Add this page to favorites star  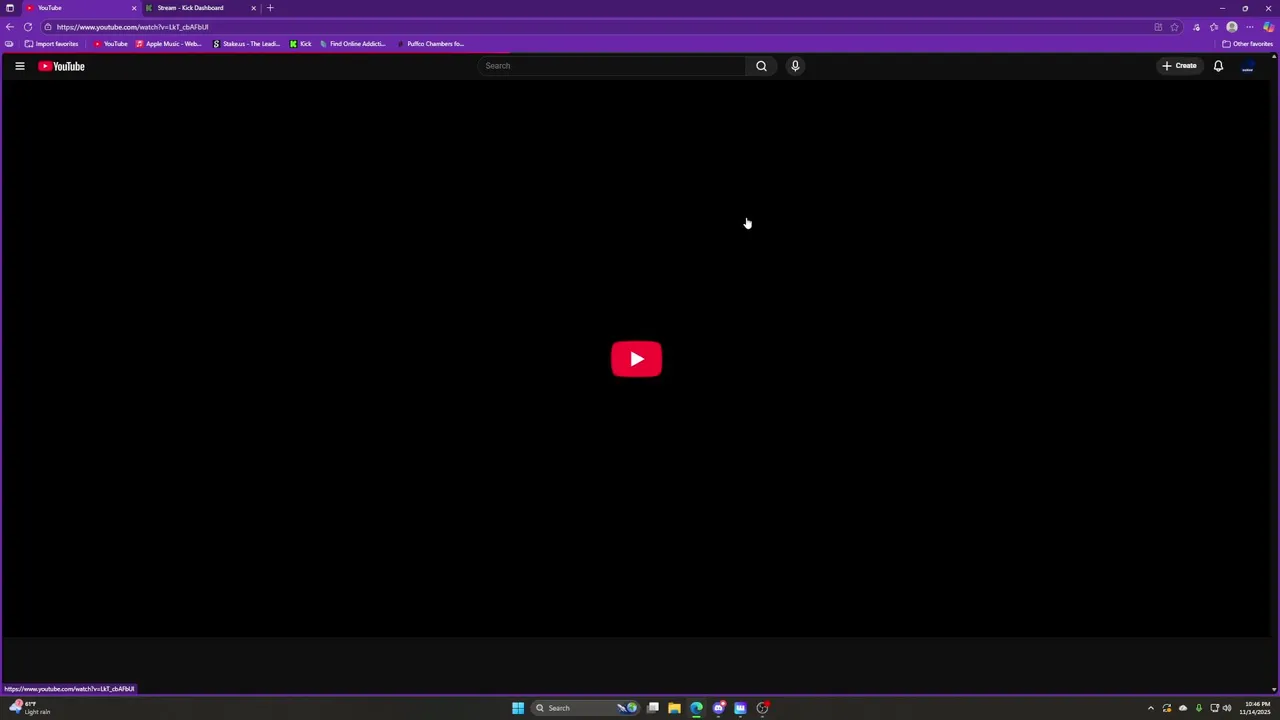pos(1175,27)
